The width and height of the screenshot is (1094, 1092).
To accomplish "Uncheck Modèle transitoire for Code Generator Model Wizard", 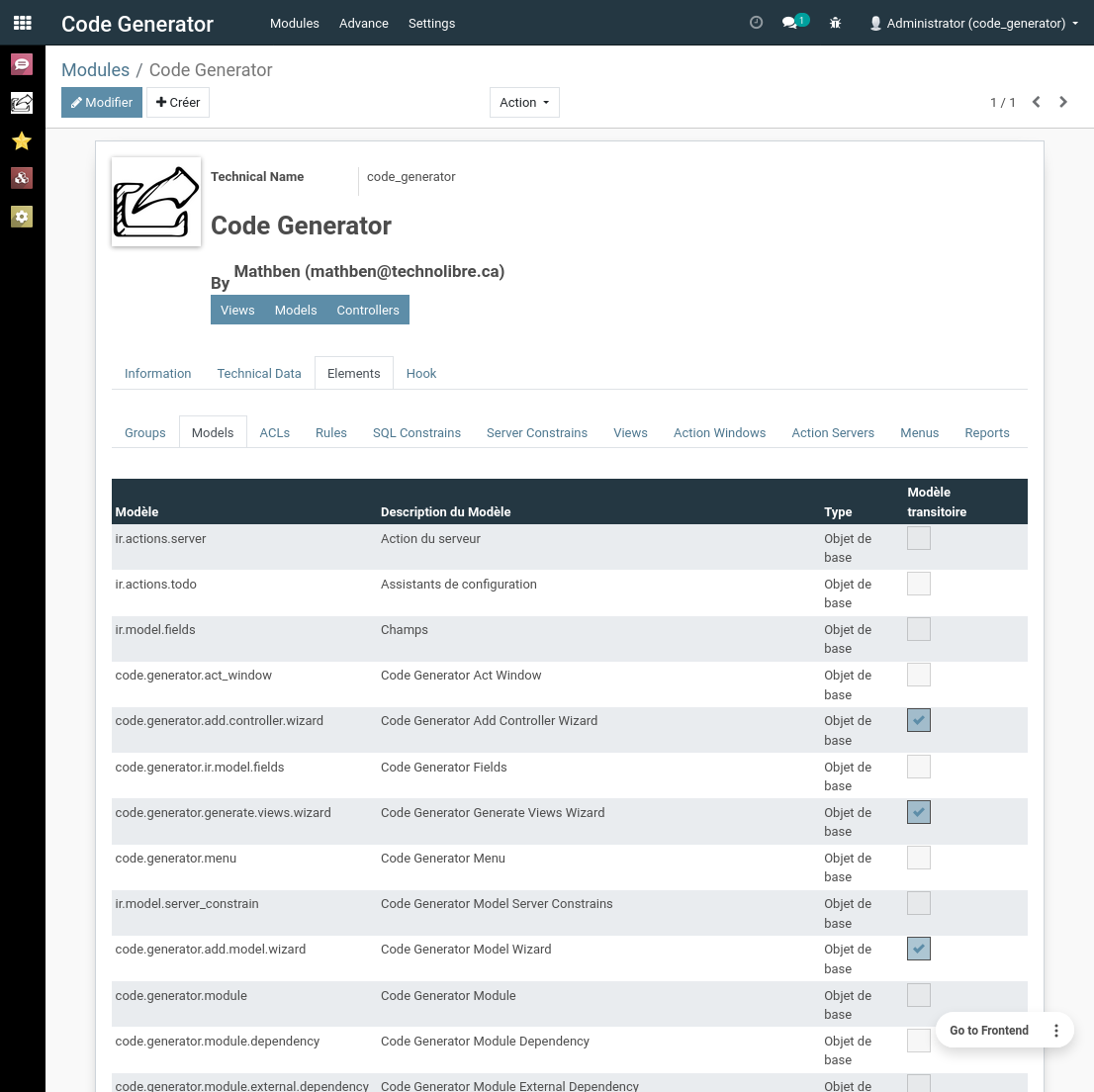I will pyautogui.click(x=918, y=949).
